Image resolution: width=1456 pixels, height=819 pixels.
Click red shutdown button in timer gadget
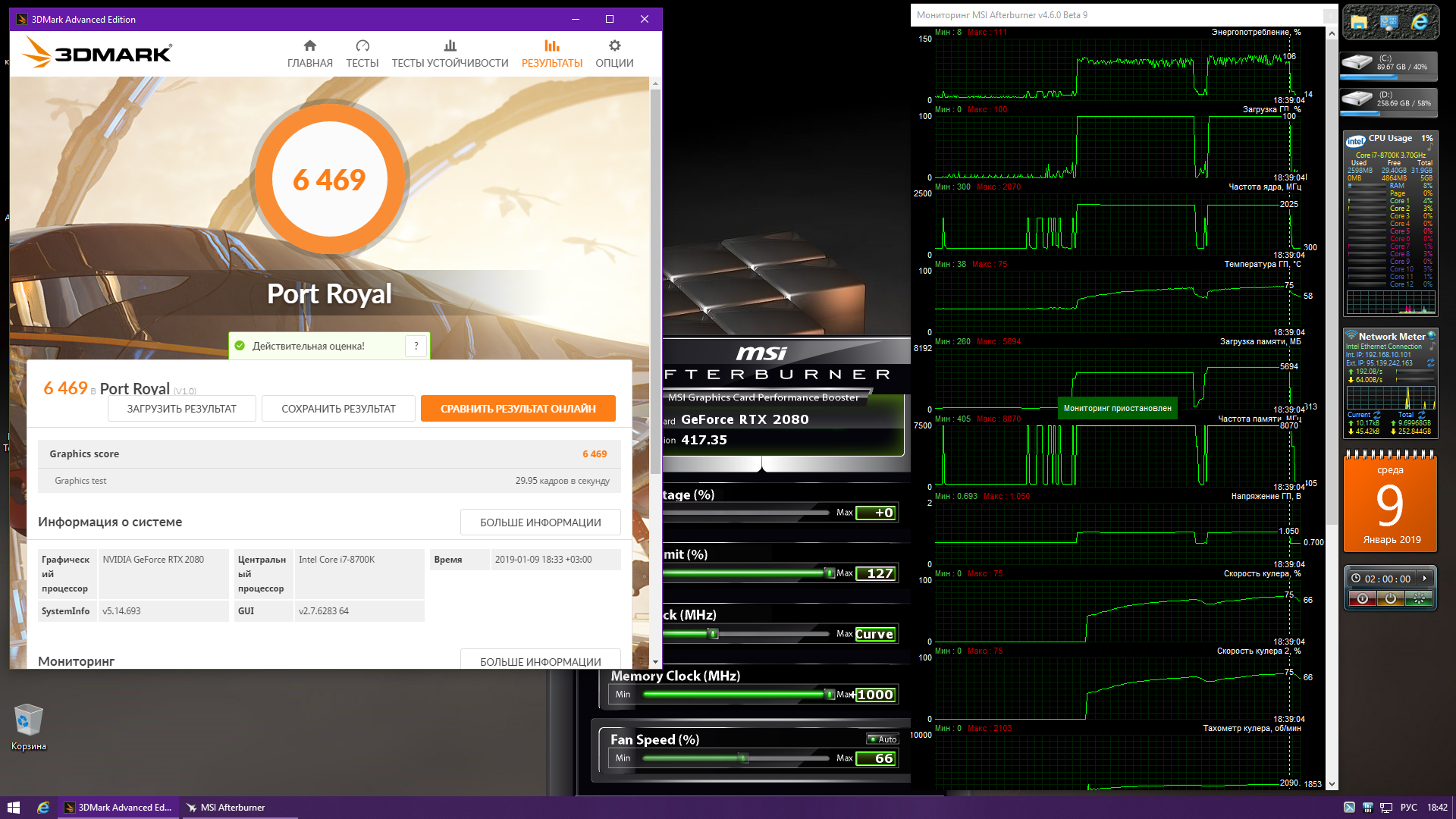[1363, 599]
